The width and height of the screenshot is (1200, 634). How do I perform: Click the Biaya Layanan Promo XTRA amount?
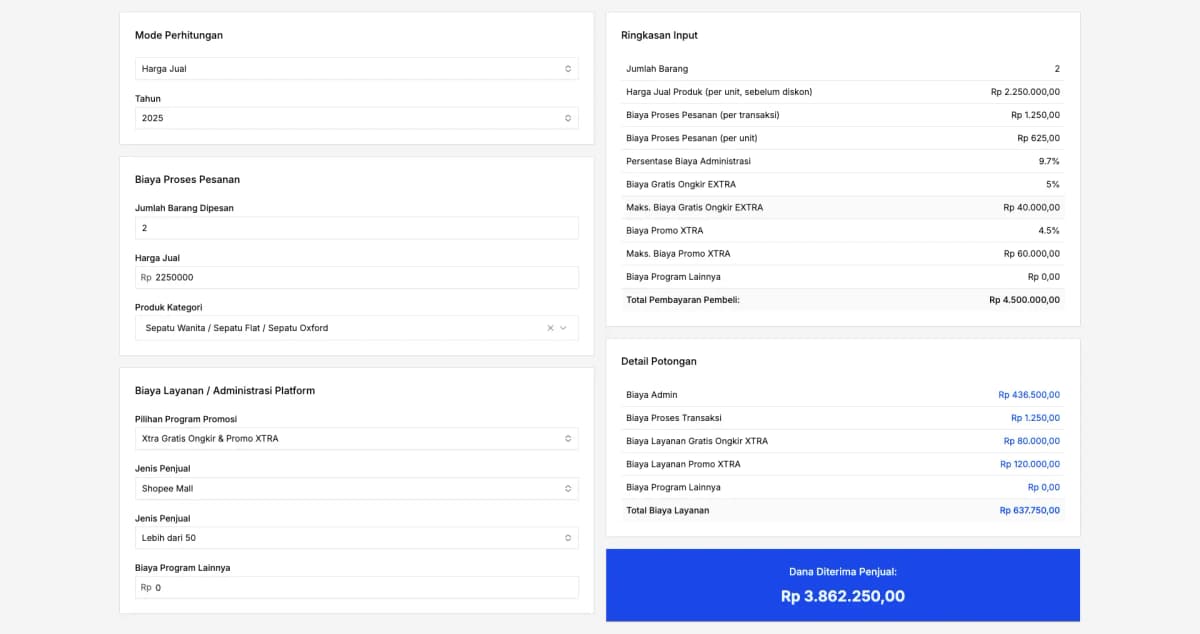point(1029,464)
